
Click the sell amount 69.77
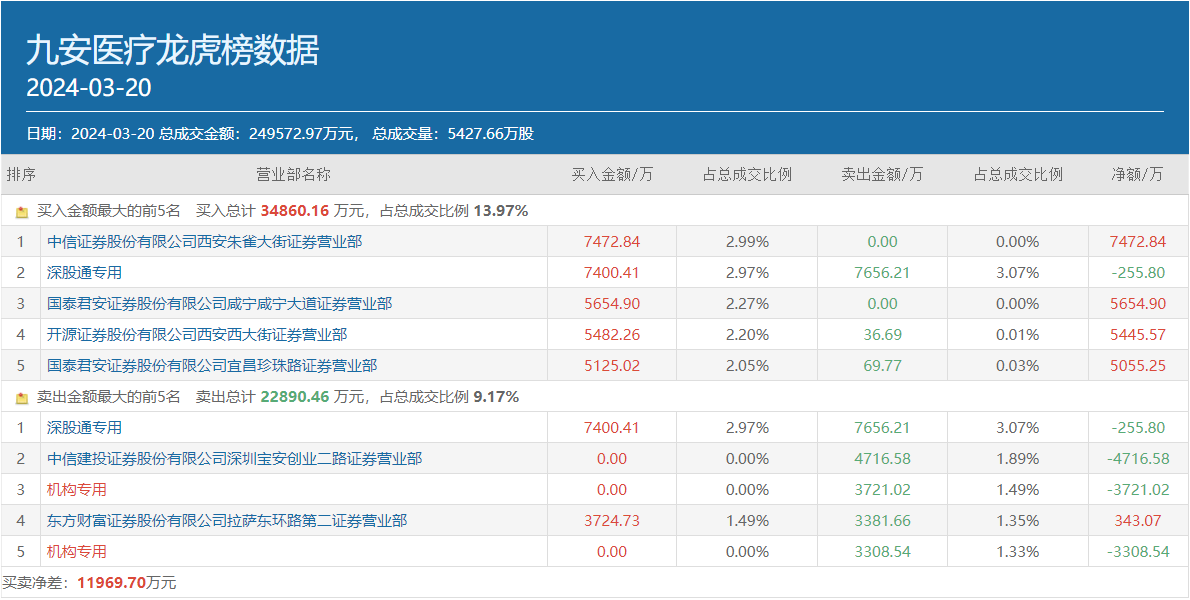(882, 366)
